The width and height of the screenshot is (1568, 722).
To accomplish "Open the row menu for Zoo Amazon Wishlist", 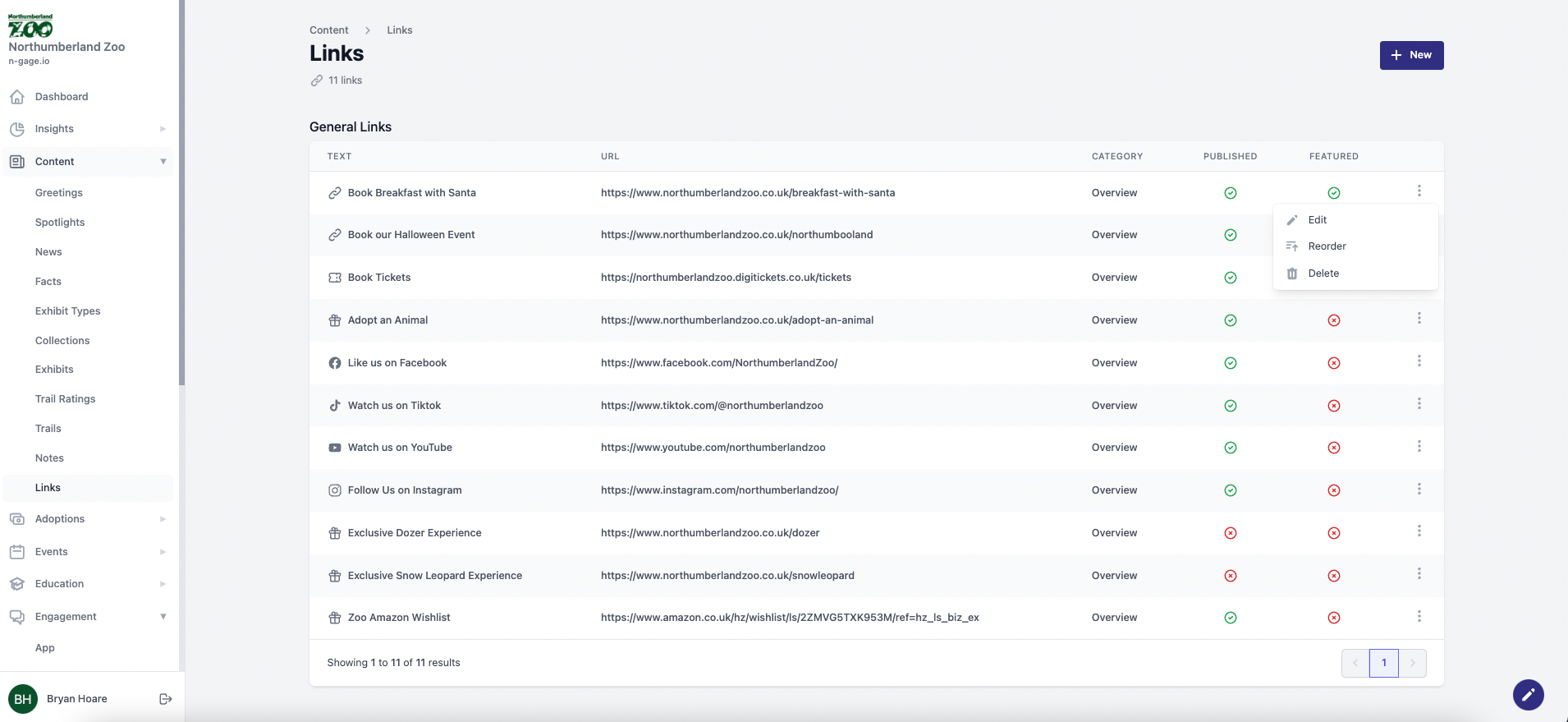I will [1419, 617].
